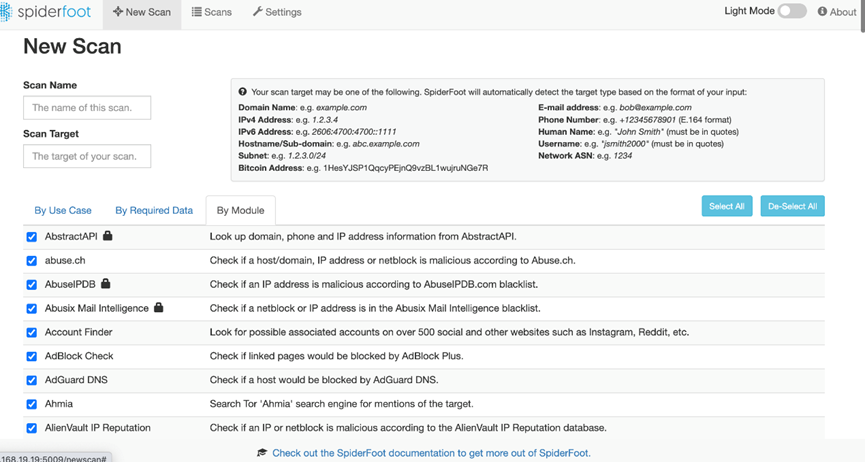
Task: Click the AdGuard DNS module name
Action: click(x=76, y=380)
